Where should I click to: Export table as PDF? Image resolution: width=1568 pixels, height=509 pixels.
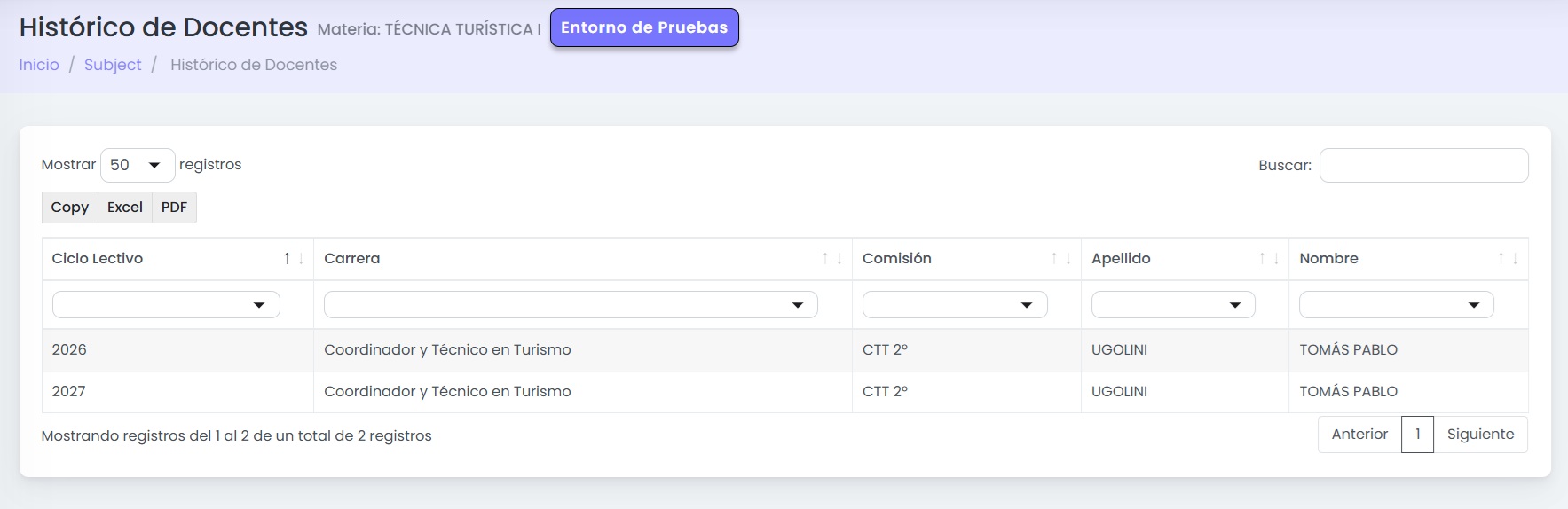174,208
